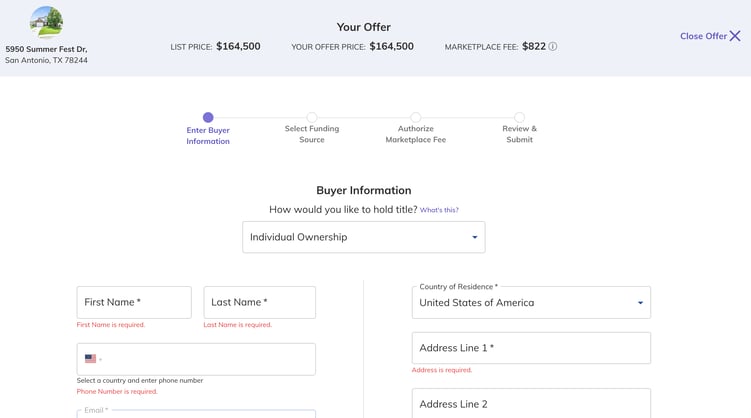Focus the Address Line 2 field
The image size is (751, 418).
[531, 403]
